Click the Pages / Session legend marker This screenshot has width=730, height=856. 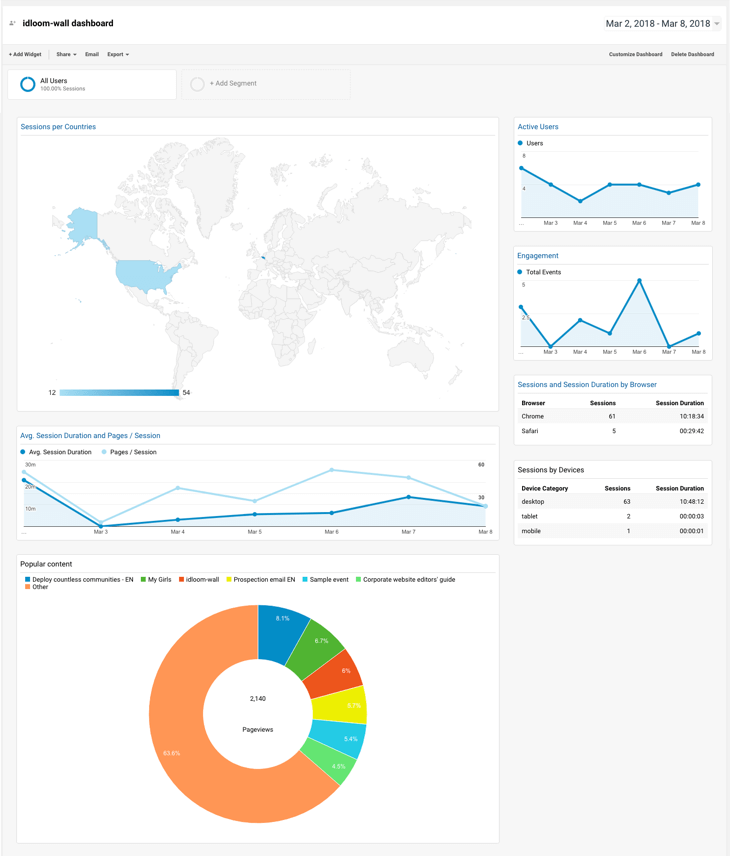pos(104,452)
